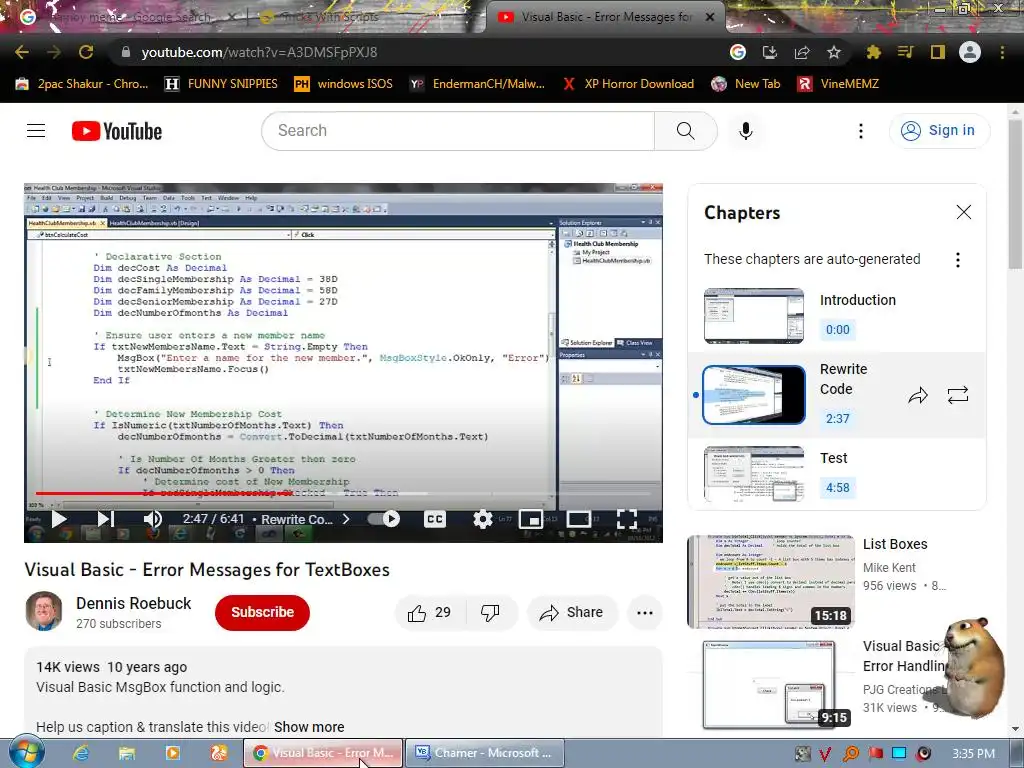Viewport: 1024px width, 768px height.
Task: Search with your voice microphone
Action: [x=745, y=131]
